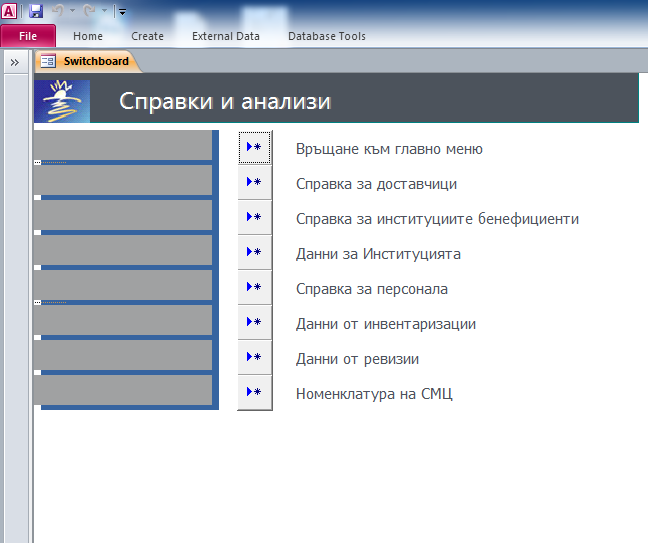Screen dimensions: 648x543
Task: Open the Undo history dropdown arrow
Action: (x=72, y=11)
